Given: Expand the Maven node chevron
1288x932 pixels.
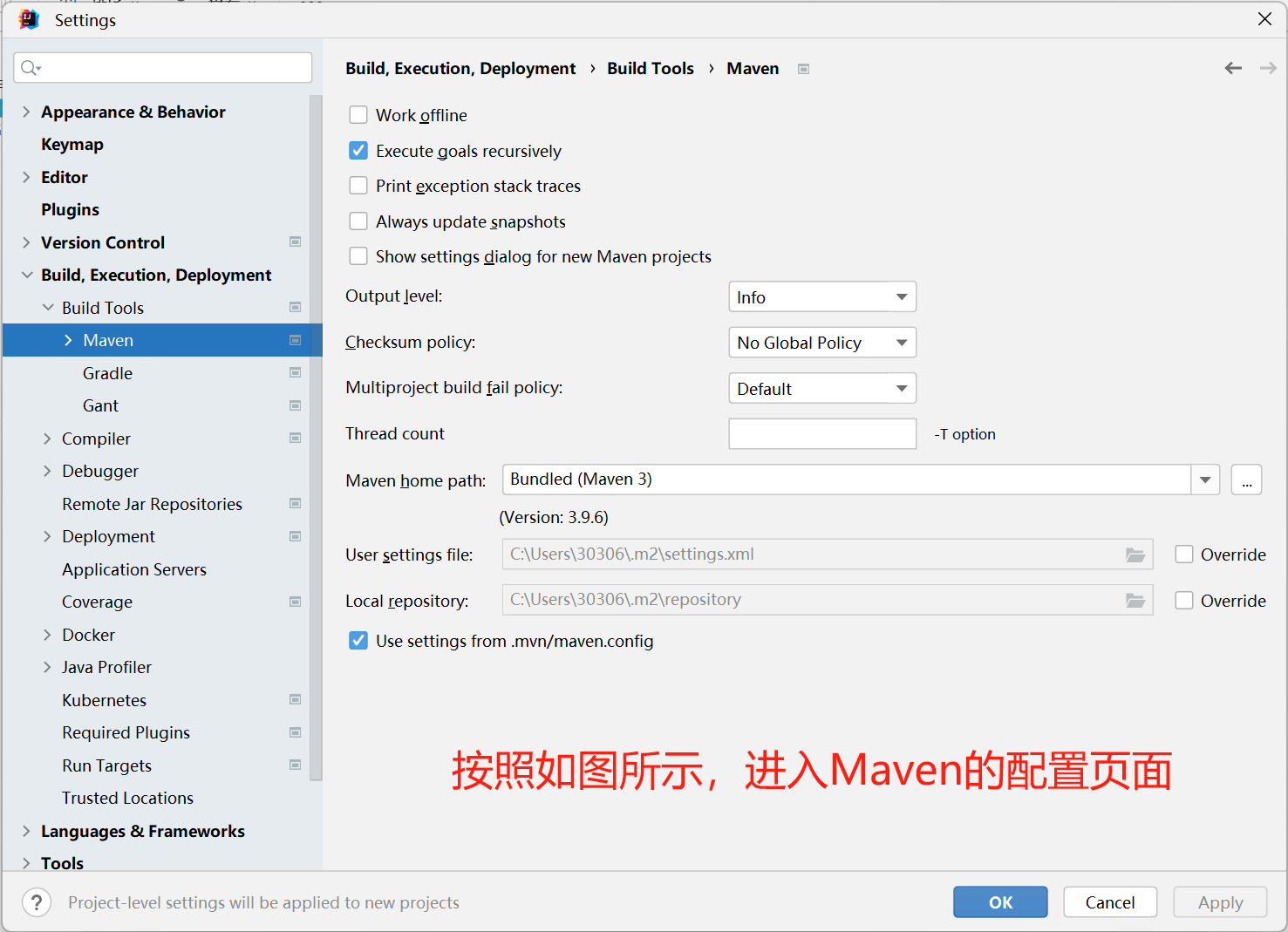Looking at the screenshot, I should (x=69, y=340).
